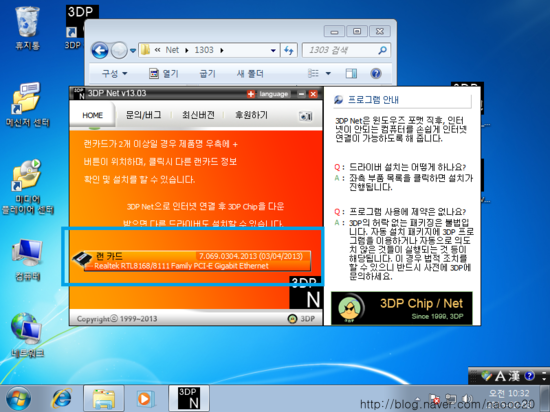
Task: Expand the address bar history dropdown
Action: click(x=273, y=50)
